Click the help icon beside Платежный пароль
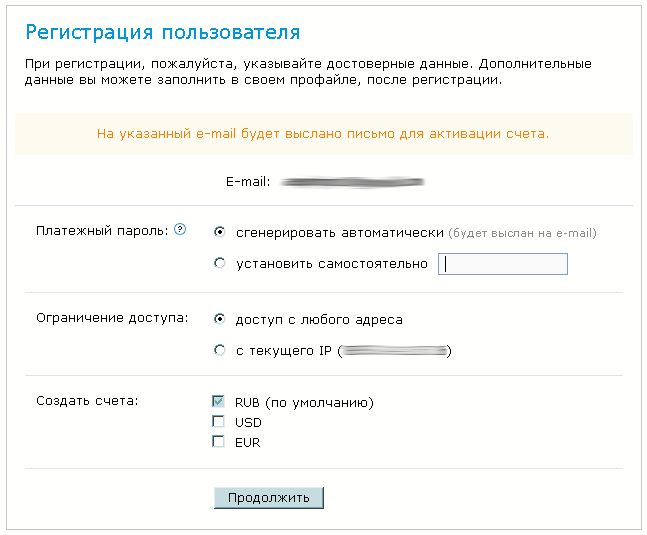Viewport: 647px width, 535px height. coord(180,230)
